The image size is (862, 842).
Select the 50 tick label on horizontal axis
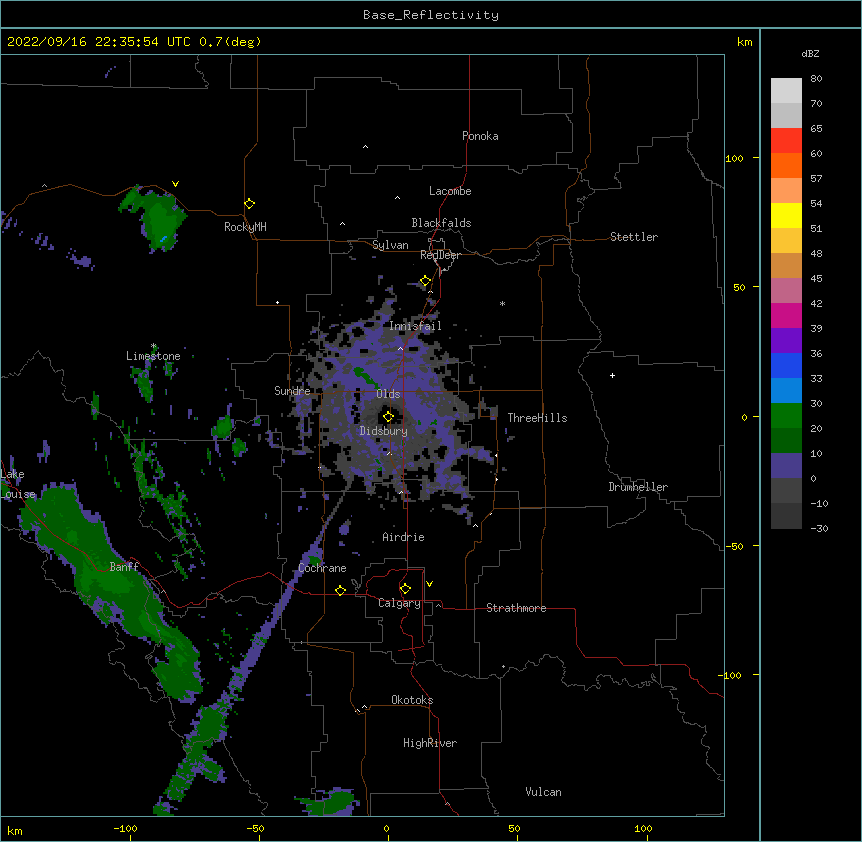514,828
